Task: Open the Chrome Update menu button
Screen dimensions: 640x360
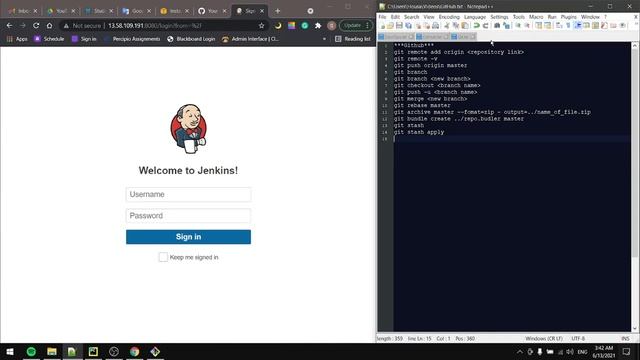Action: coord(356,25)
